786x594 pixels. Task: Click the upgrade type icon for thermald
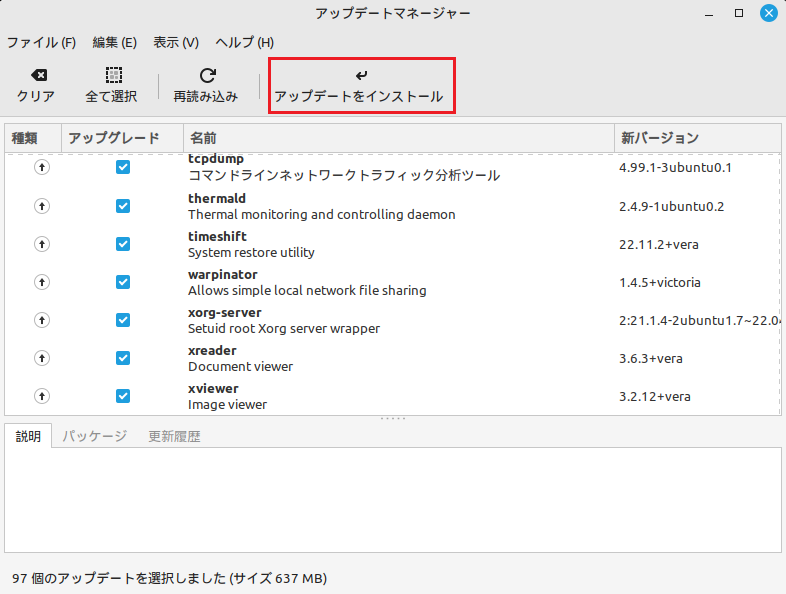42,206
